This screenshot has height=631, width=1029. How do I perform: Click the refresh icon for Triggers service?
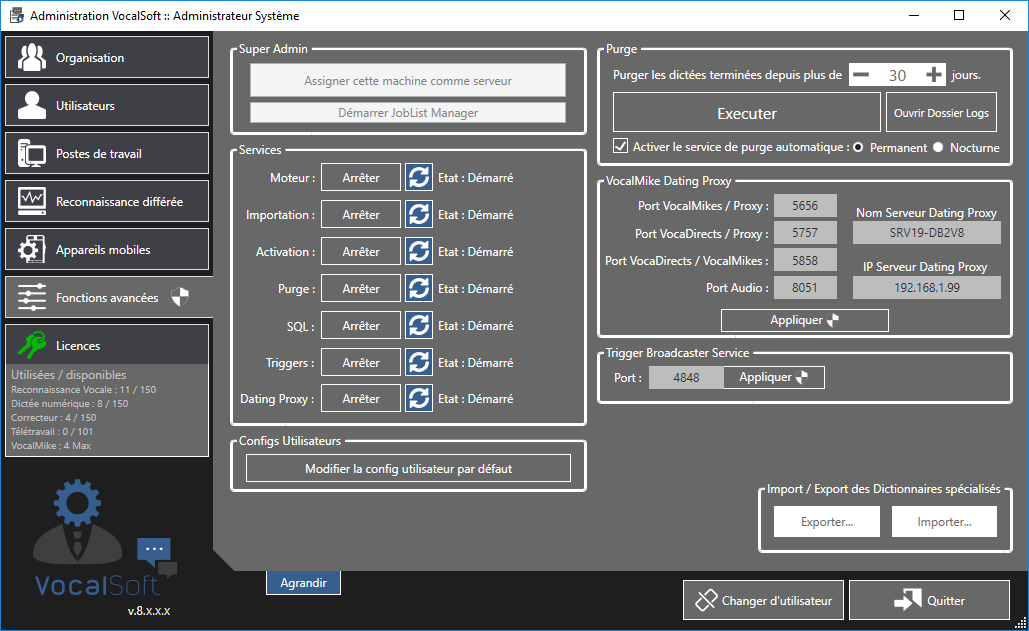(x=419, y=363)
